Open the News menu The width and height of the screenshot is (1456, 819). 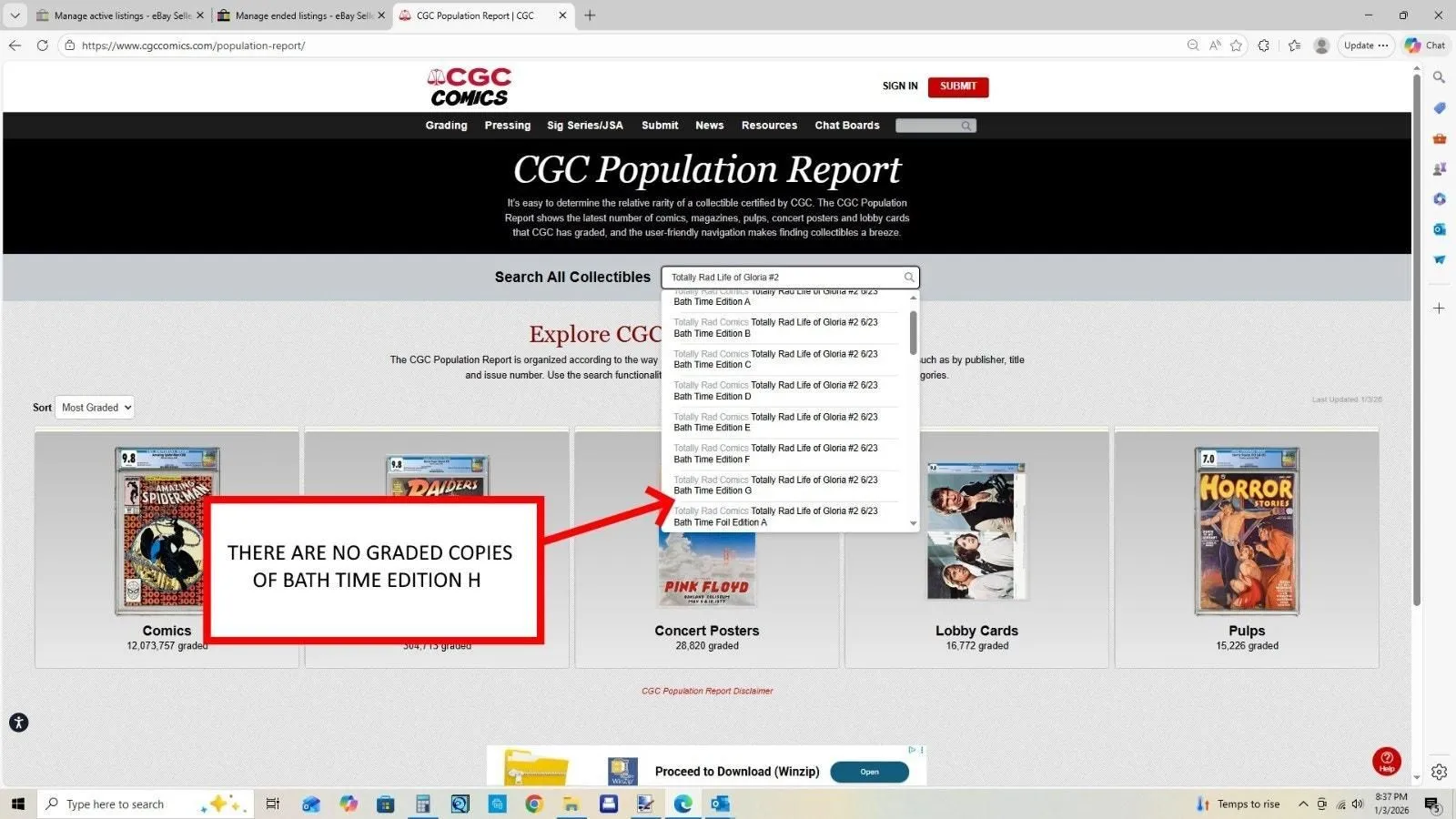click(x=710, y=126)
